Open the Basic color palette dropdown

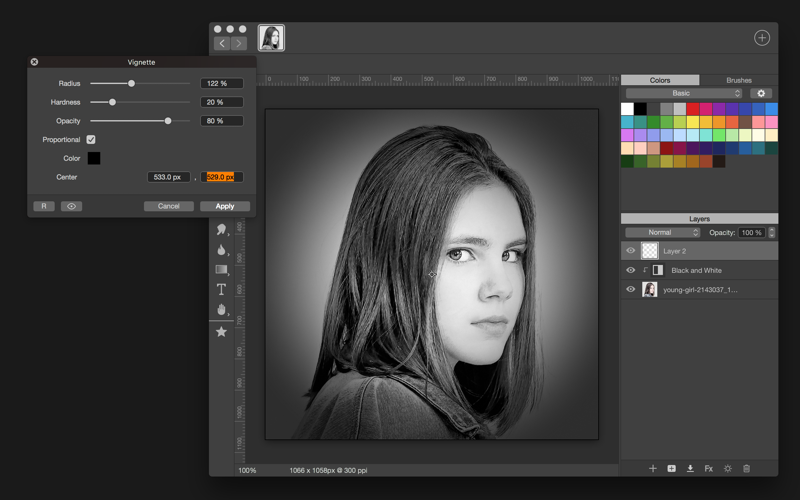[x=684, y=93]
